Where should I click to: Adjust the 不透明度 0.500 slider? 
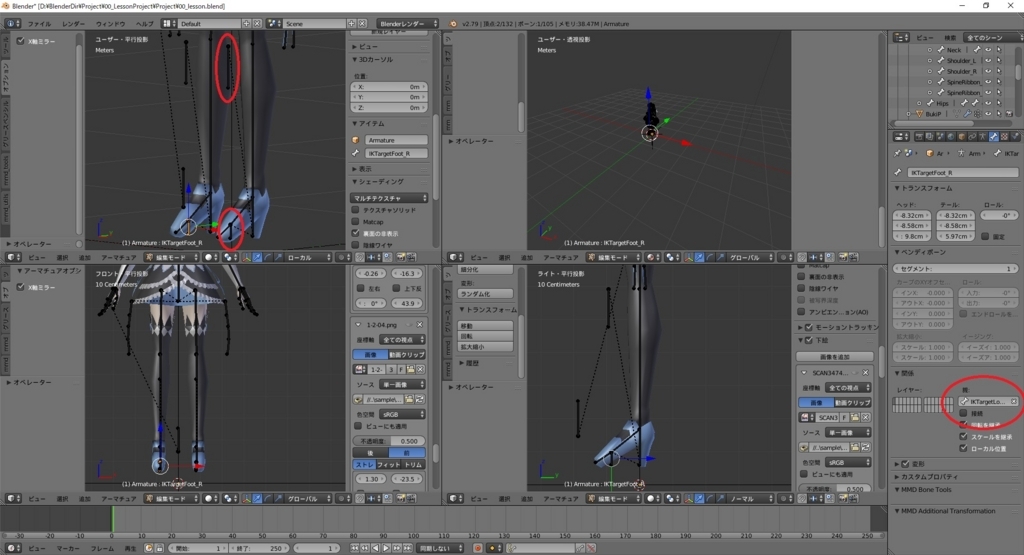tap(389, 441)
